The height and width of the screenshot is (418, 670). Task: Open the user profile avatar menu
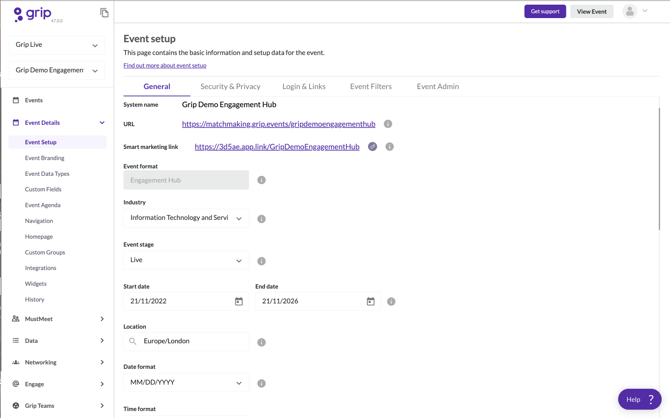pyautogui.click(x=630, y=11)
